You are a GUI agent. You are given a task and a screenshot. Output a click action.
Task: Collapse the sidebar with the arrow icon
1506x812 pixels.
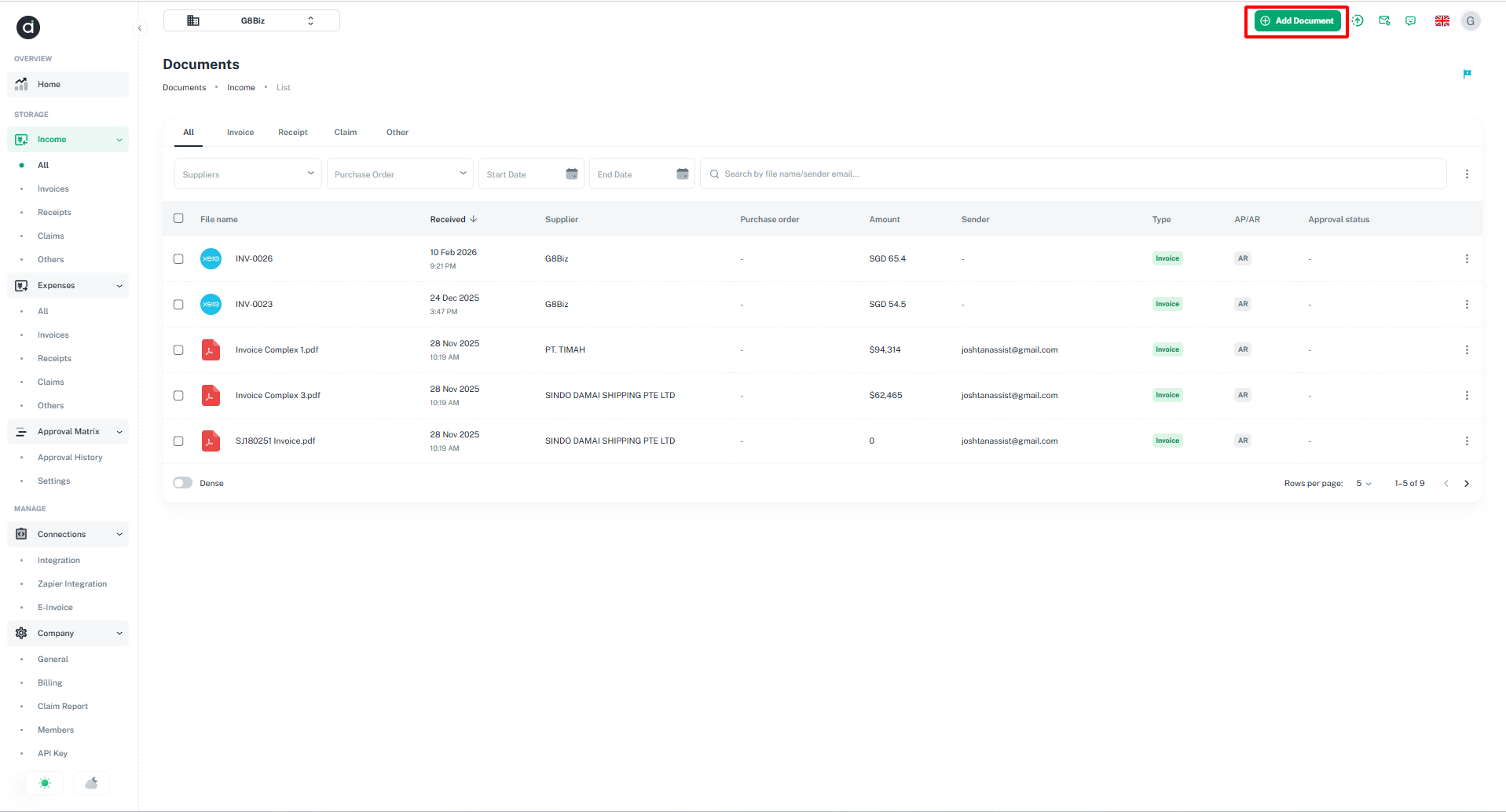(140, 29)
